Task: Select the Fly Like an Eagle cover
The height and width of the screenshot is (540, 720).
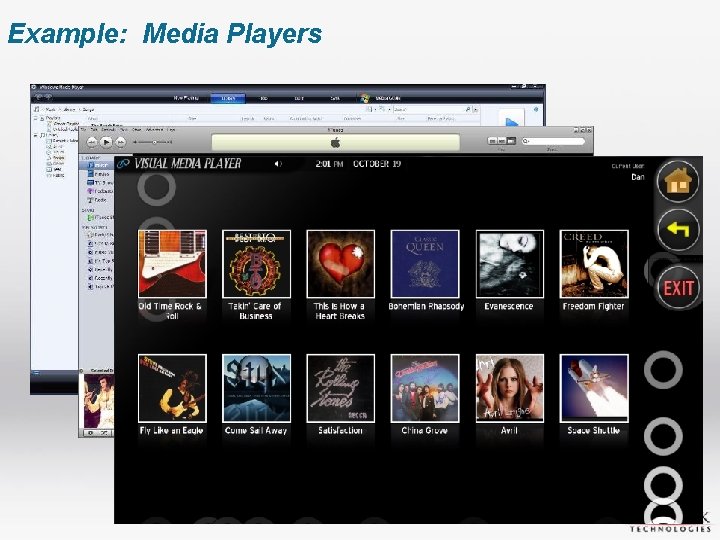Action: click(172, 388)
